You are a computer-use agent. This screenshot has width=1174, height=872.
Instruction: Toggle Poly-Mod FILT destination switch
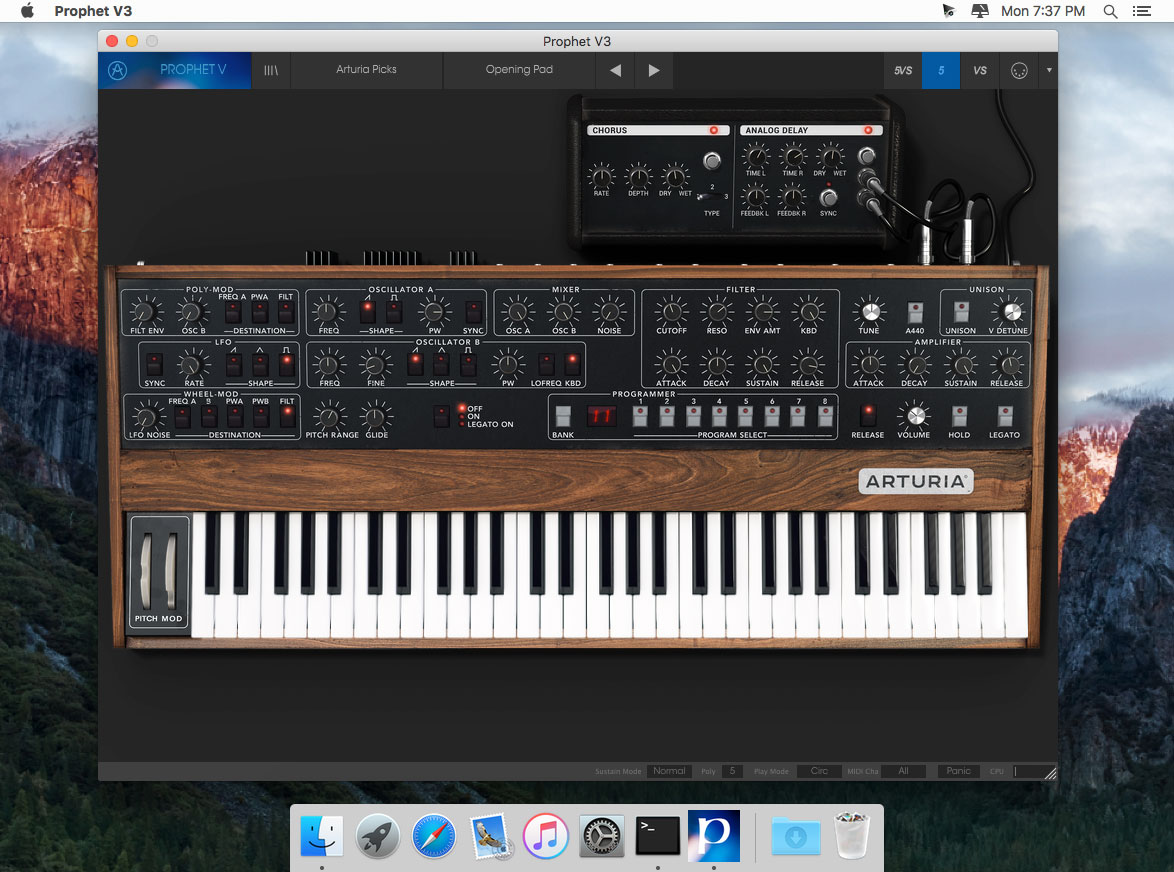(x=286, y=311)
